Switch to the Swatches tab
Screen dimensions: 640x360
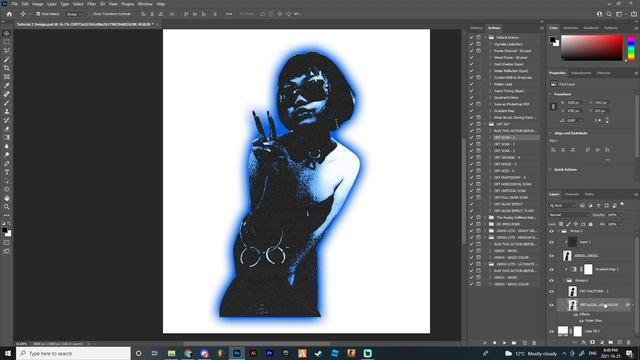[x=570, y=28]
